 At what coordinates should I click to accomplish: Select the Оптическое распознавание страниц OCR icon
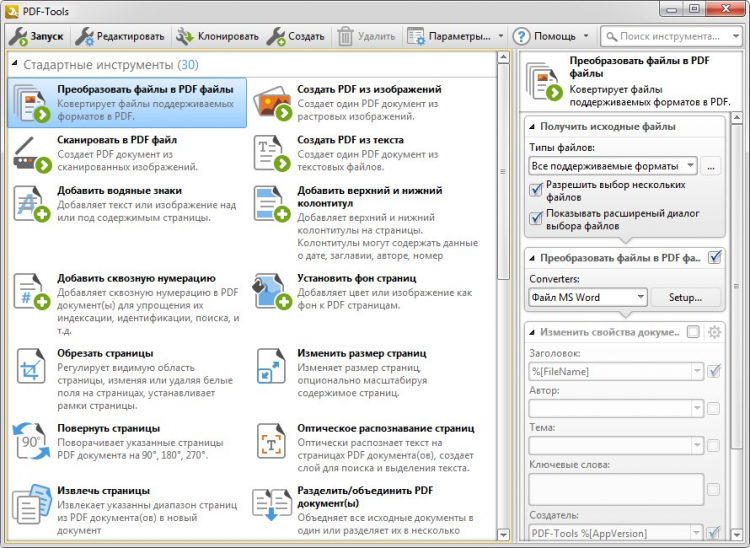tap(271, 441)
